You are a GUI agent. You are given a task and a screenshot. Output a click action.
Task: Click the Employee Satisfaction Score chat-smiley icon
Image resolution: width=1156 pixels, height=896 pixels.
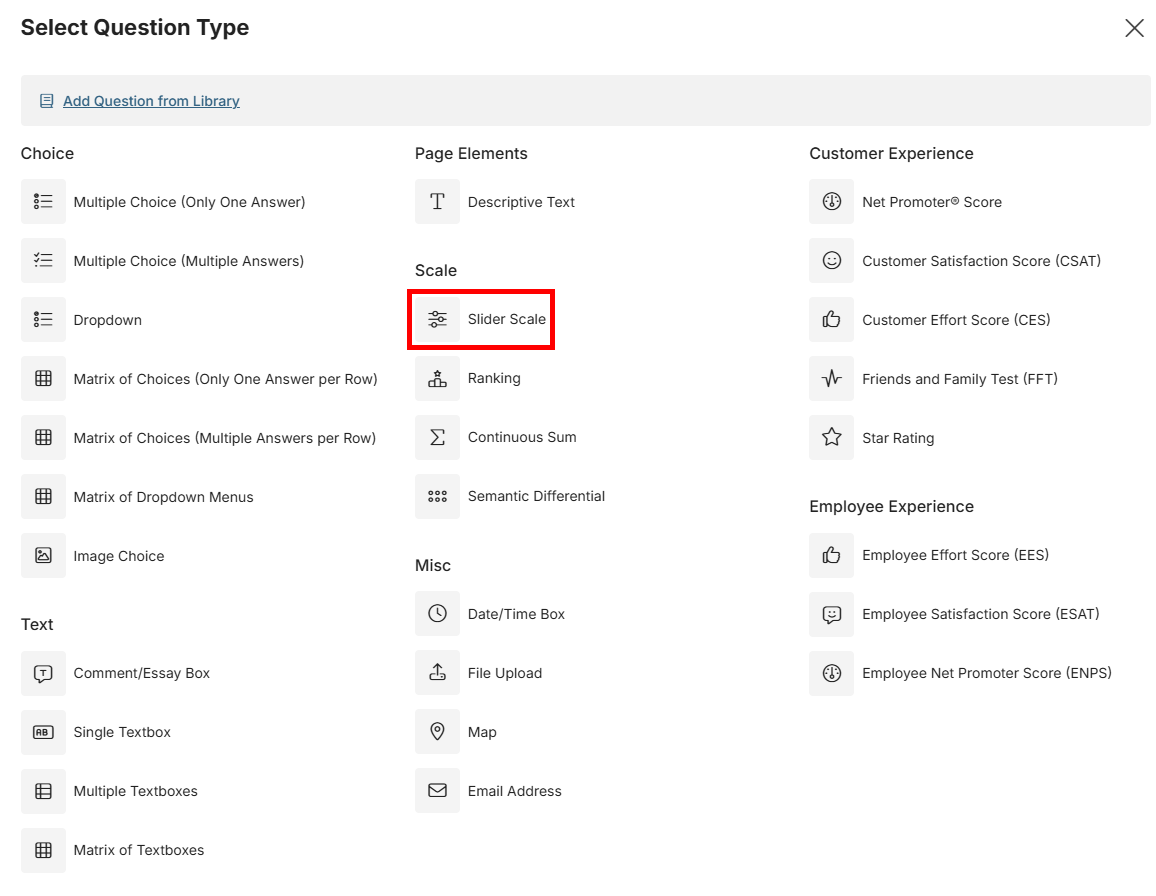pos(832,614)
